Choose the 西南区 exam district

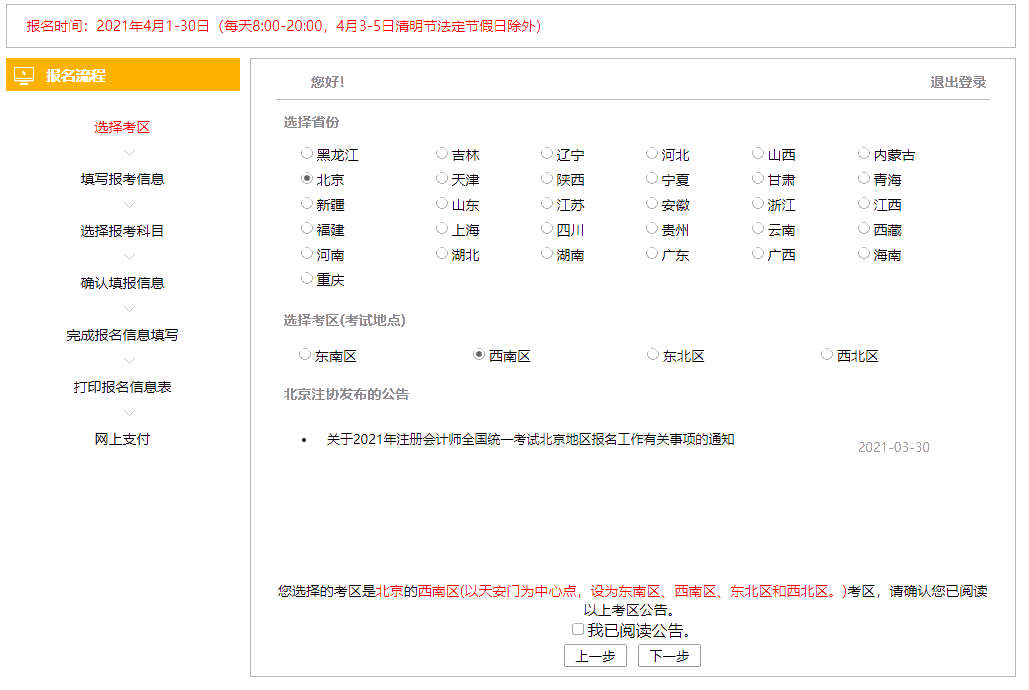pyautogui.click(x=479, y=355)
